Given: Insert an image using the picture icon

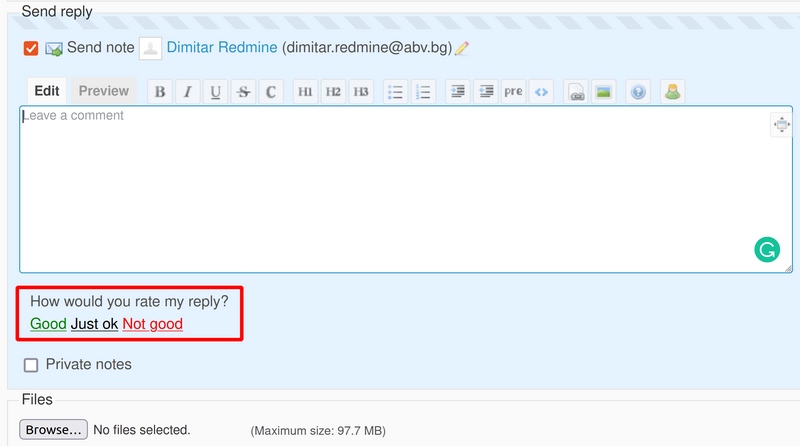Looking at the screenshot, I should (603, 92).
